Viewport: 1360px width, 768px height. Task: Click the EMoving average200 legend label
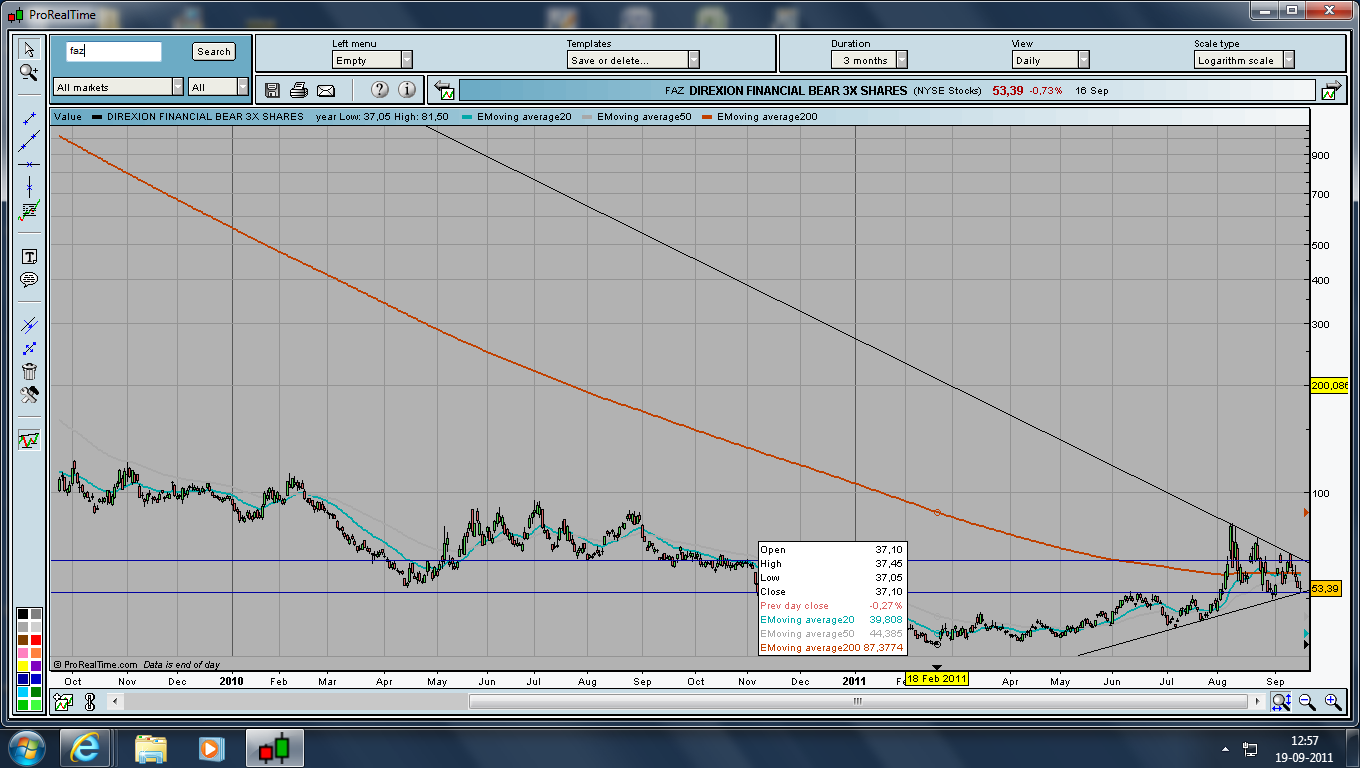(767, 117)
